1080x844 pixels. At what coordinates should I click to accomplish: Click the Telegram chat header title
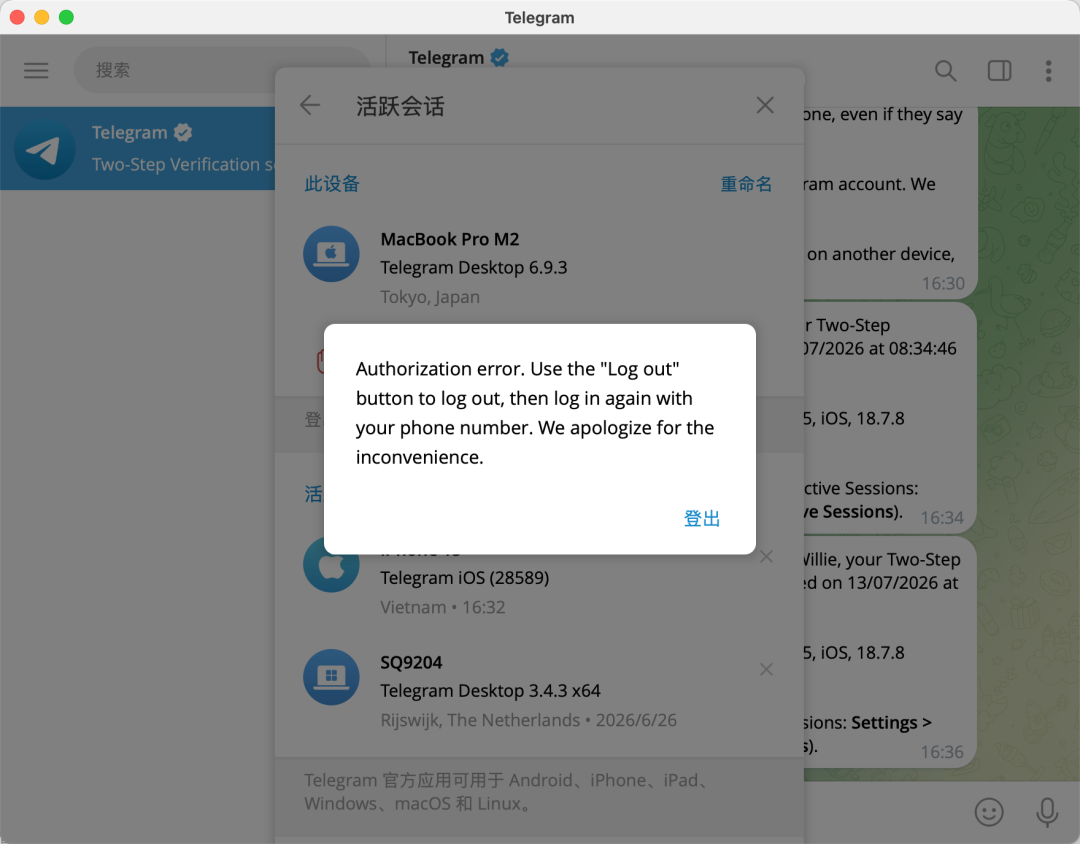coord(446,58)
